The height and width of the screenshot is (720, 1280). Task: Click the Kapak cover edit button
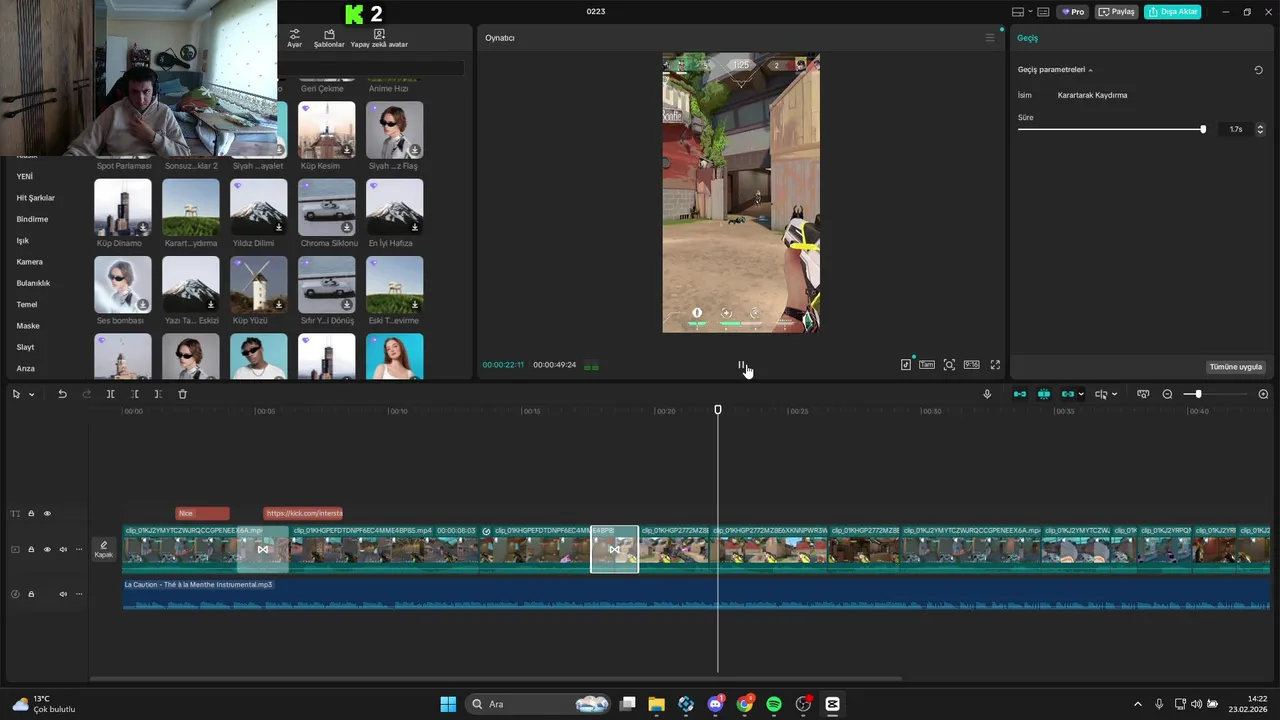pyautogui.click(x=104, y=549)
